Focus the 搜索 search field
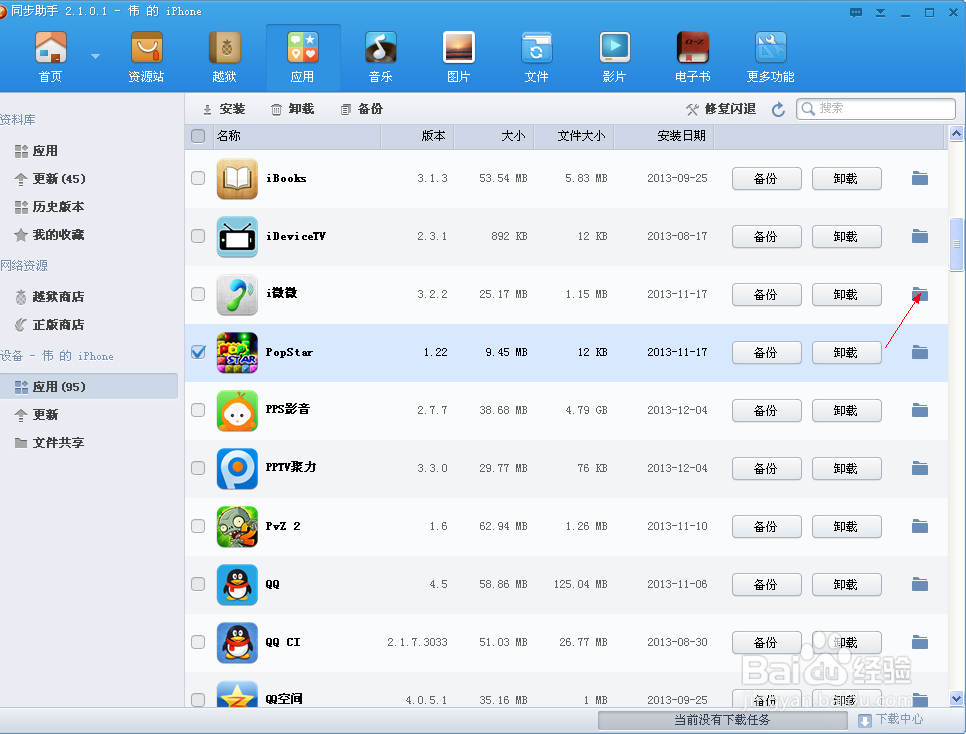 point(876,108)
